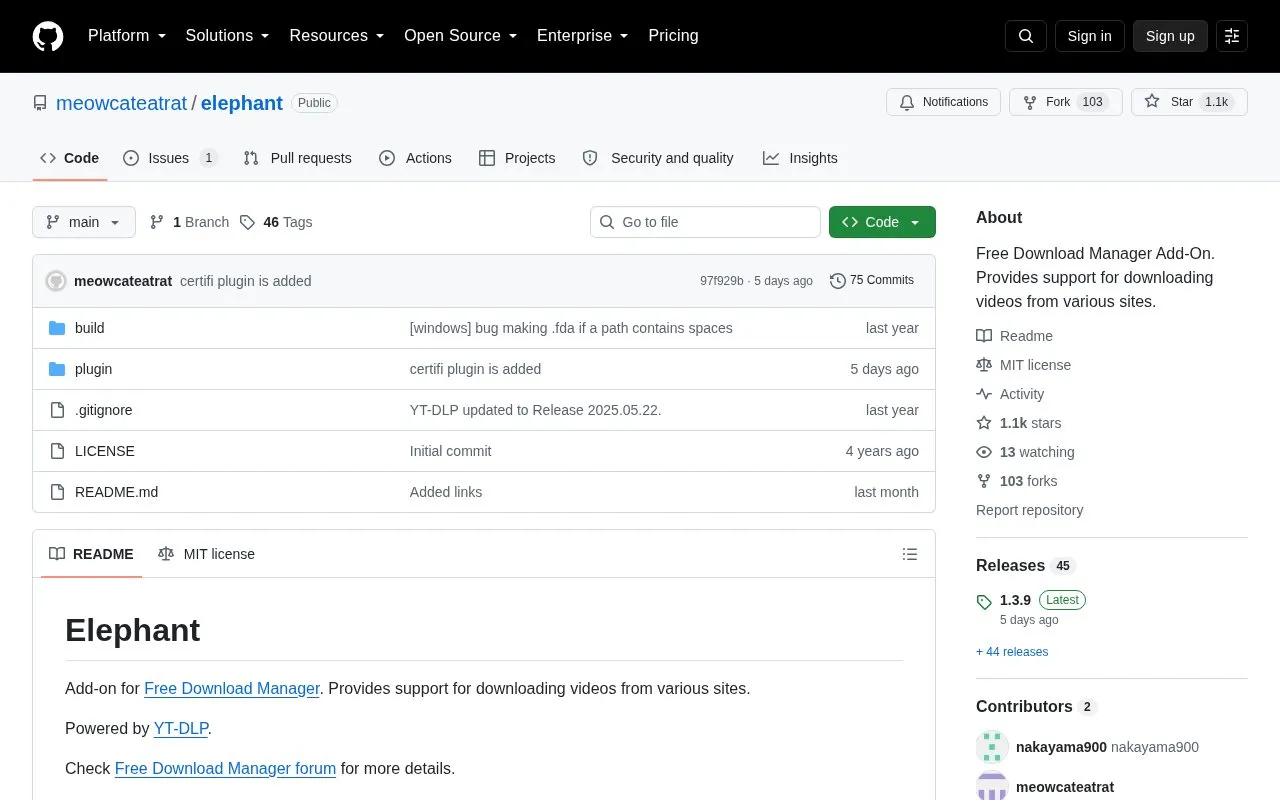Switch to the Pull requests tab
This screenshot has height=800, width=1280.
297,158
